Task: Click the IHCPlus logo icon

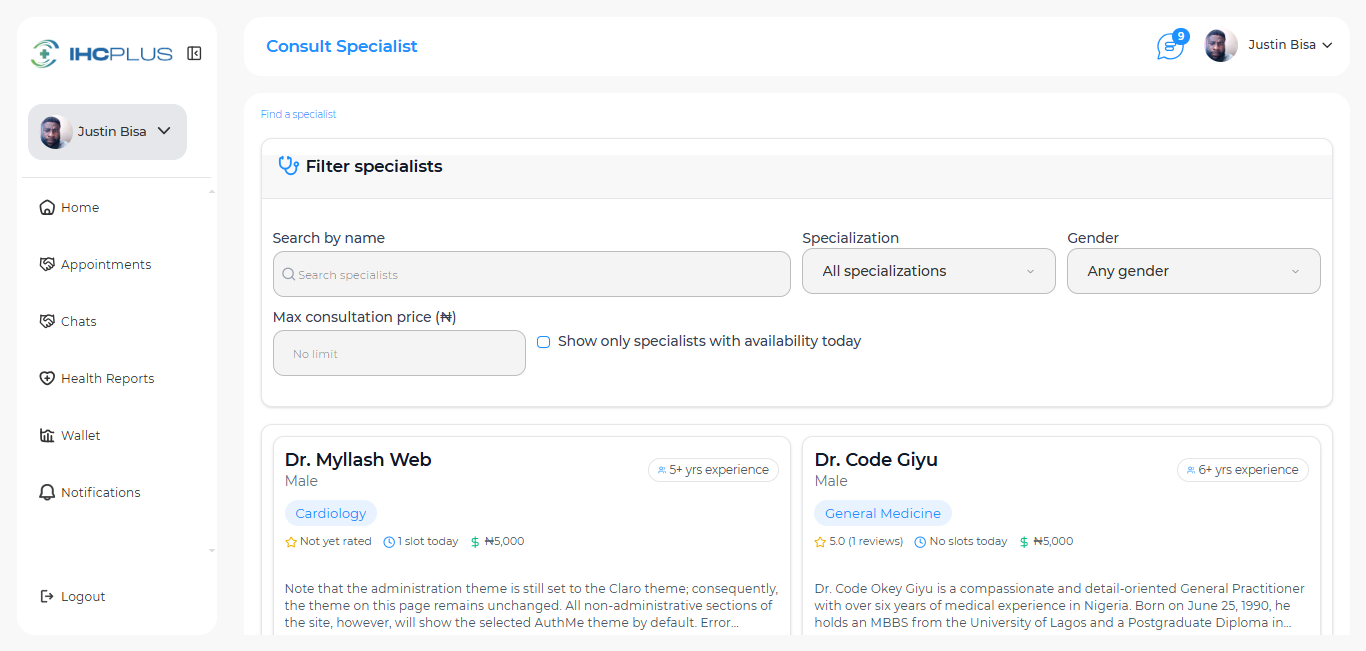Action: click(x=45, y=53)
